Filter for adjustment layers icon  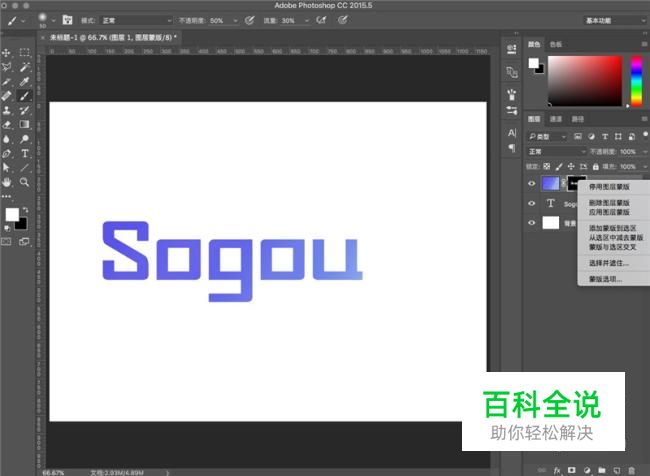591,136
